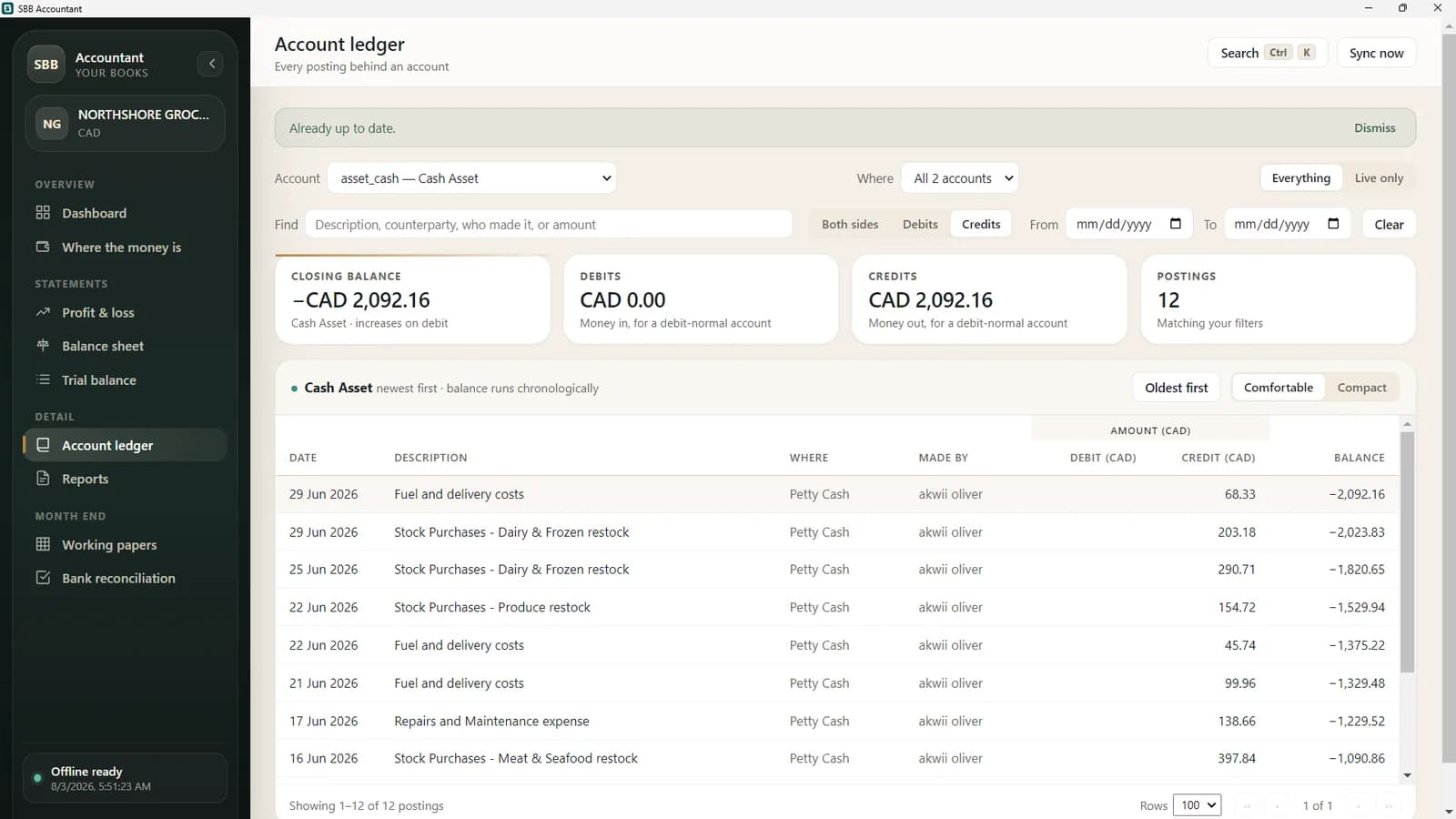
Task: Click the Where the money is icon
Action: (x=43, y=247)
